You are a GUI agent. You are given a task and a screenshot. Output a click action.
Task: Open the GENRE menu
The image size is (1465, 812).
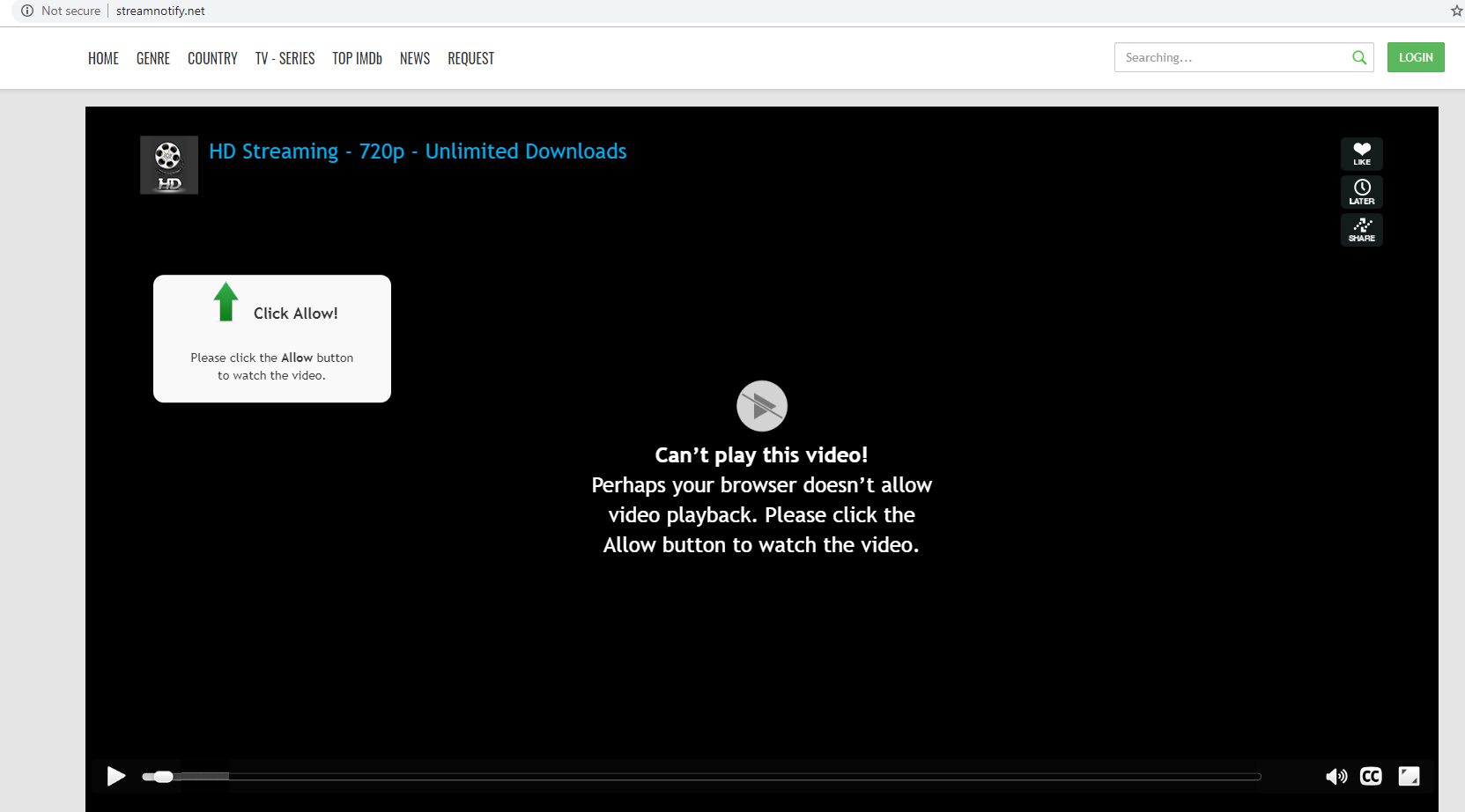153,58
